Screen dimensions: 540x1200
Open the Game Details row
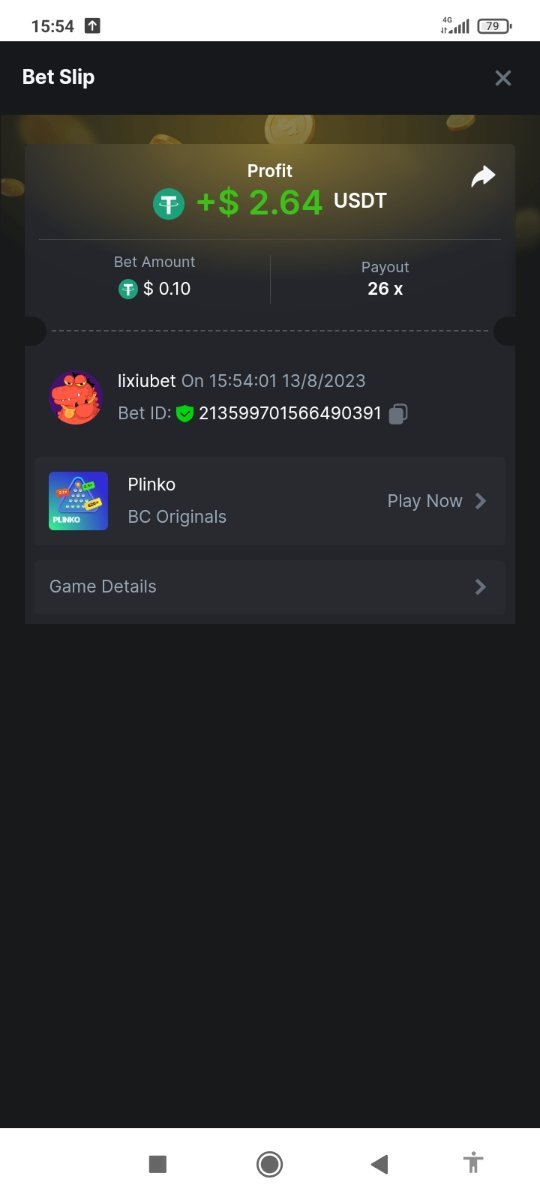270,587
